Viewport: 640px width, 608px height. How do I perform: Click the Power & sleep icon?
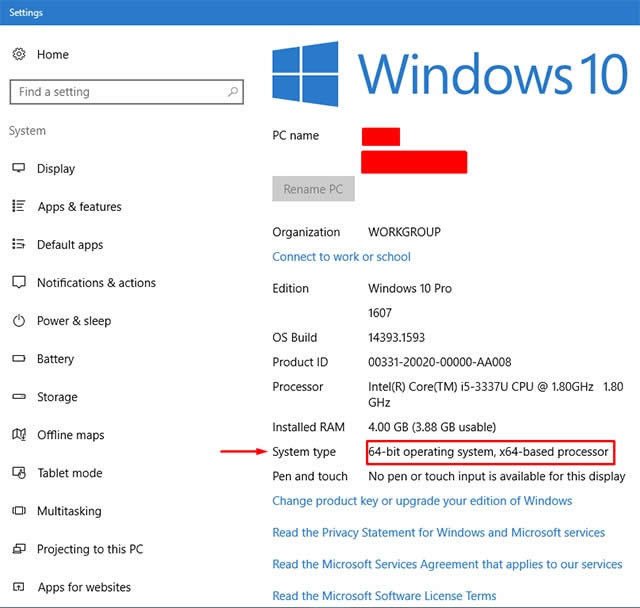(19, 320)
